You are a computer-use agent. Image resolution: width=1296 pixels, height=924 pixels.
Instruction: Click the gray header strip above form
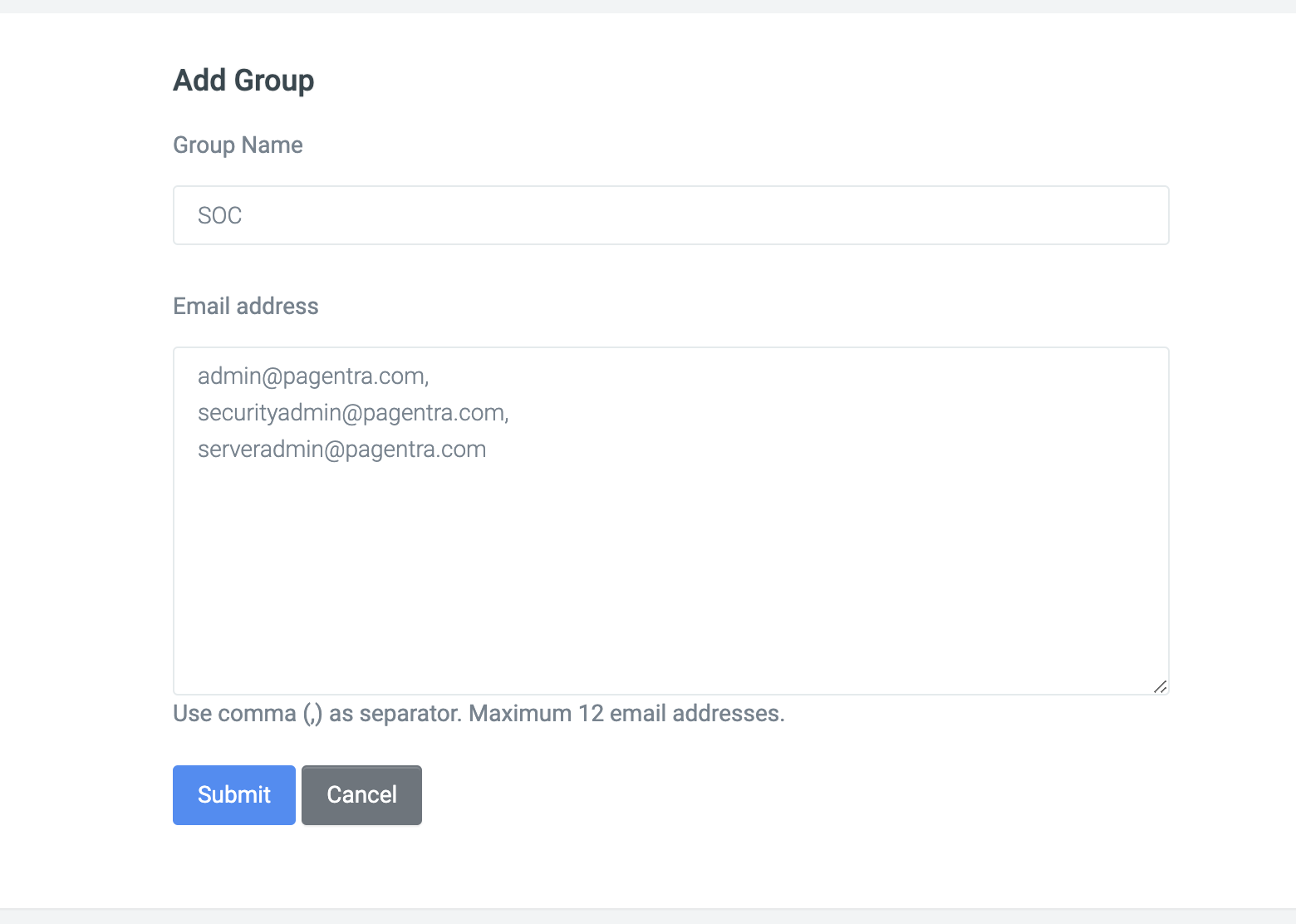coord(648,6)
